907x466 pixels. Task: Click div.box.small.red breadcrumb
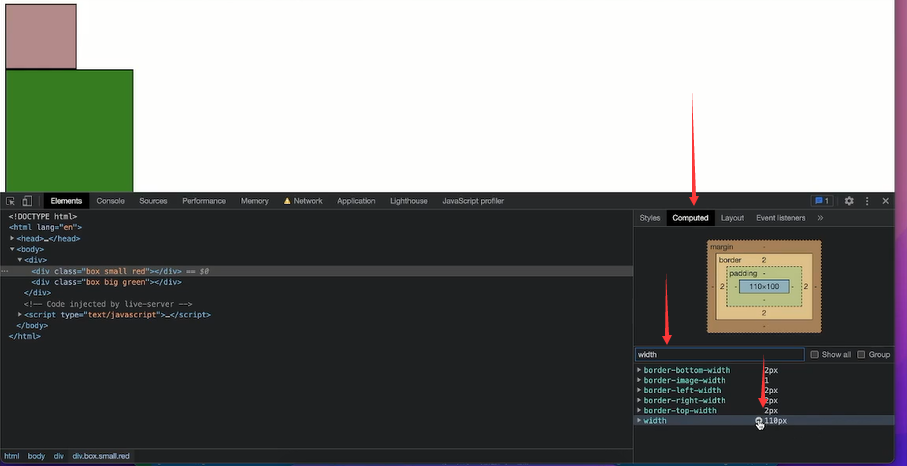(x=101, y=456)
